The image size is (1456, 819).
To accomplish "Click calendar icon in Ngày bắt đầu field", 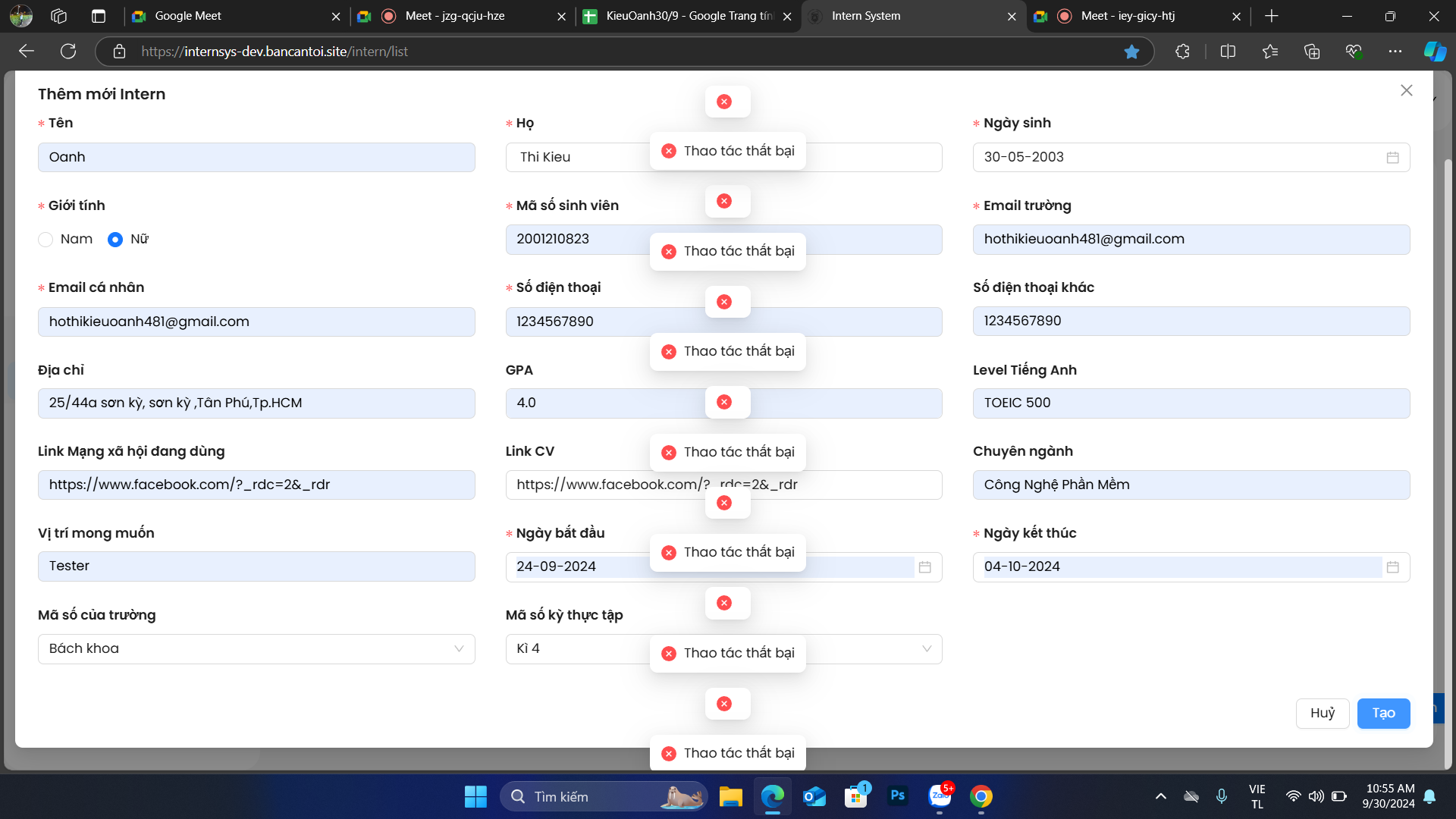I will tap(924, 567).
